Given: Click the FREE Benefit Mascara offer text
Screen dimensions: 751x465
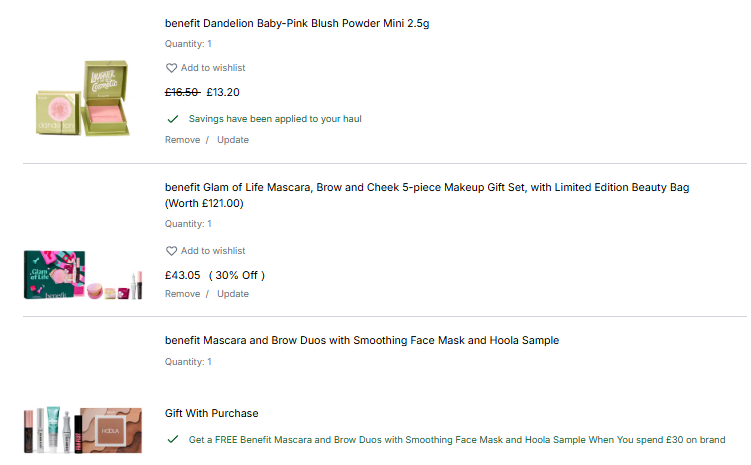Looking at the screenshot, I should click(457, 440).
